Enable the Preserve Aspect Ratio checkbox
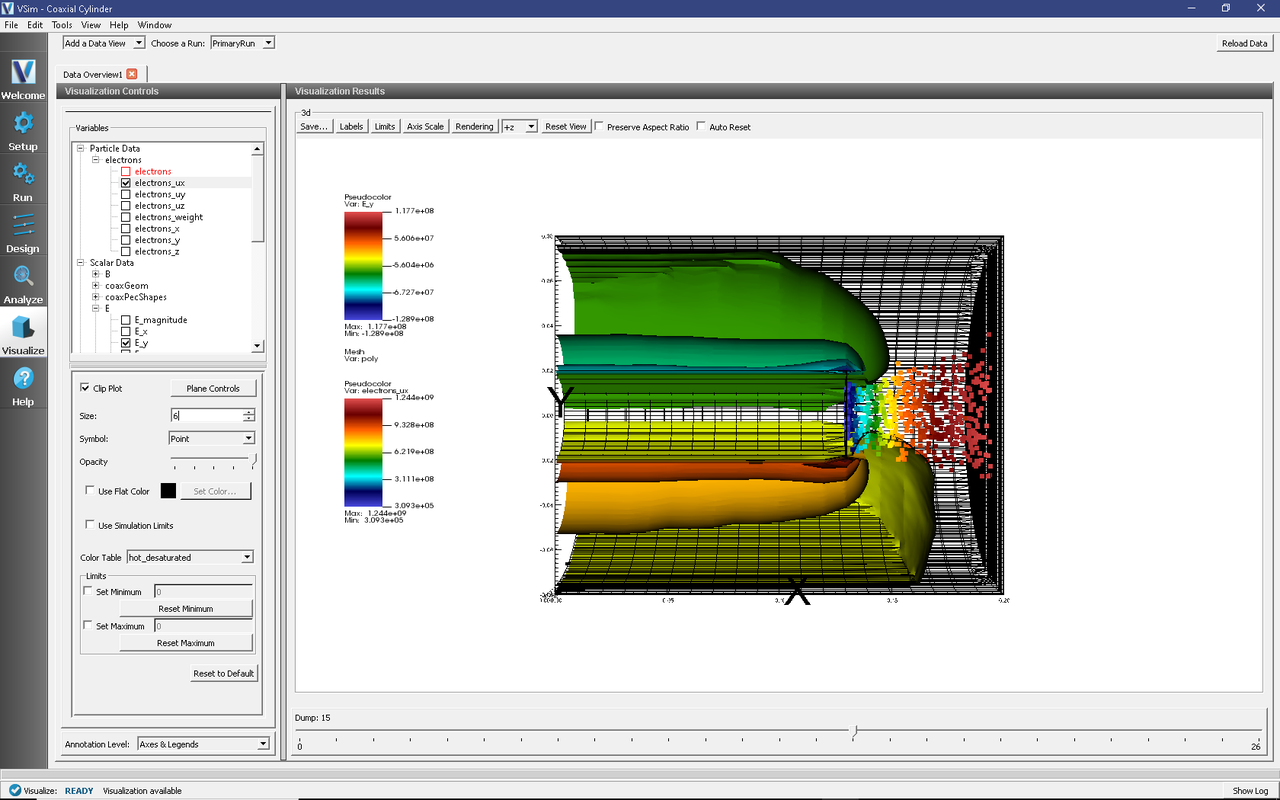This screenshot has height=800, width=1280. (x=599, y=127)
